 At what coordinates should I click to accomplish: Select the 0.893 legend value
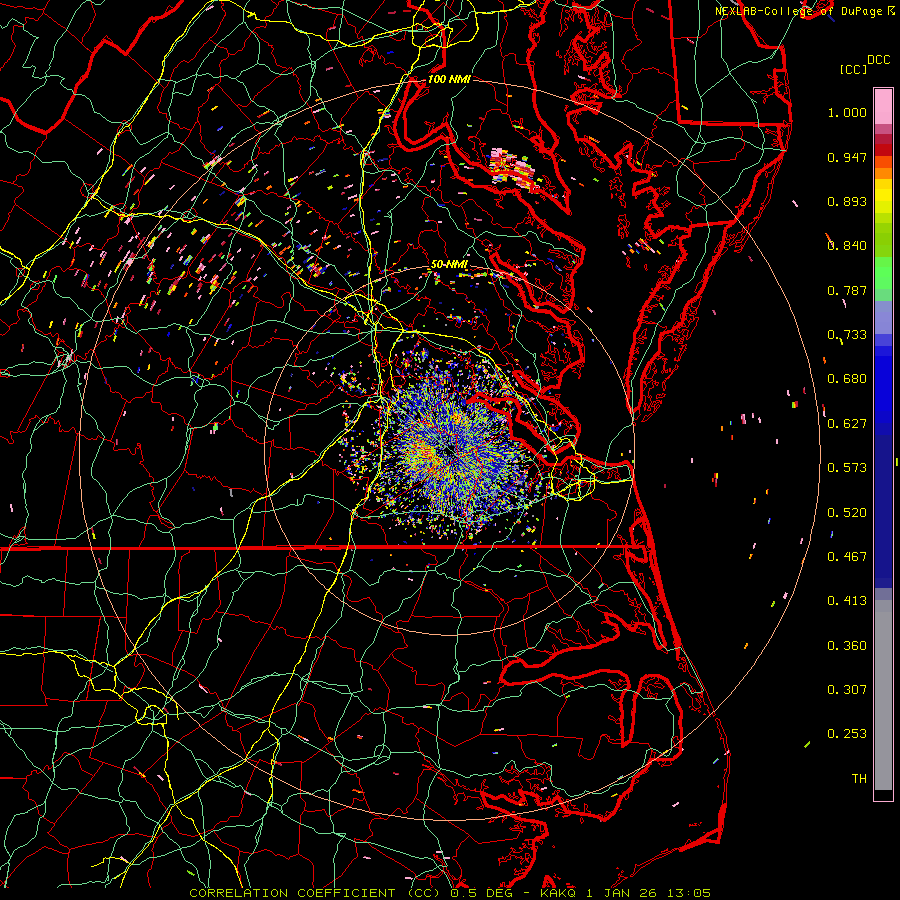[847, 201]
